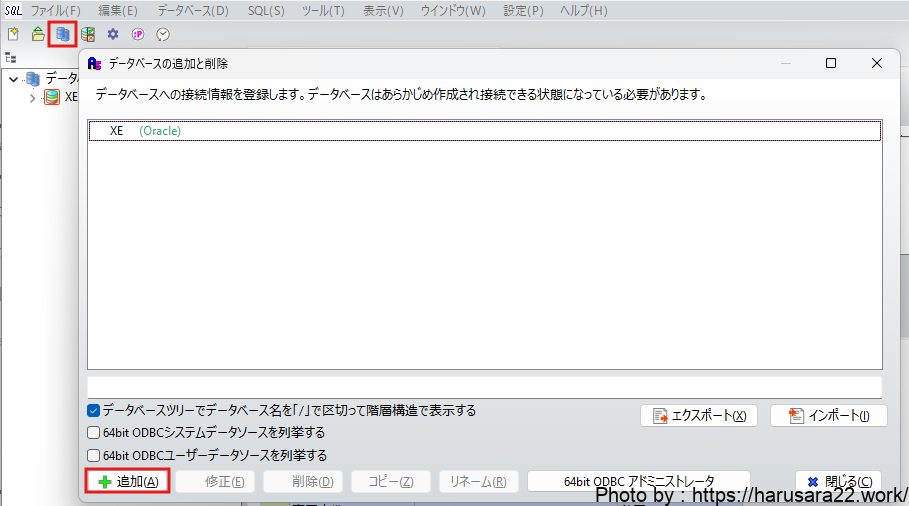909x506 pixels.
Task: Click the tree view icon above database panel
Action: coord(11,58)
